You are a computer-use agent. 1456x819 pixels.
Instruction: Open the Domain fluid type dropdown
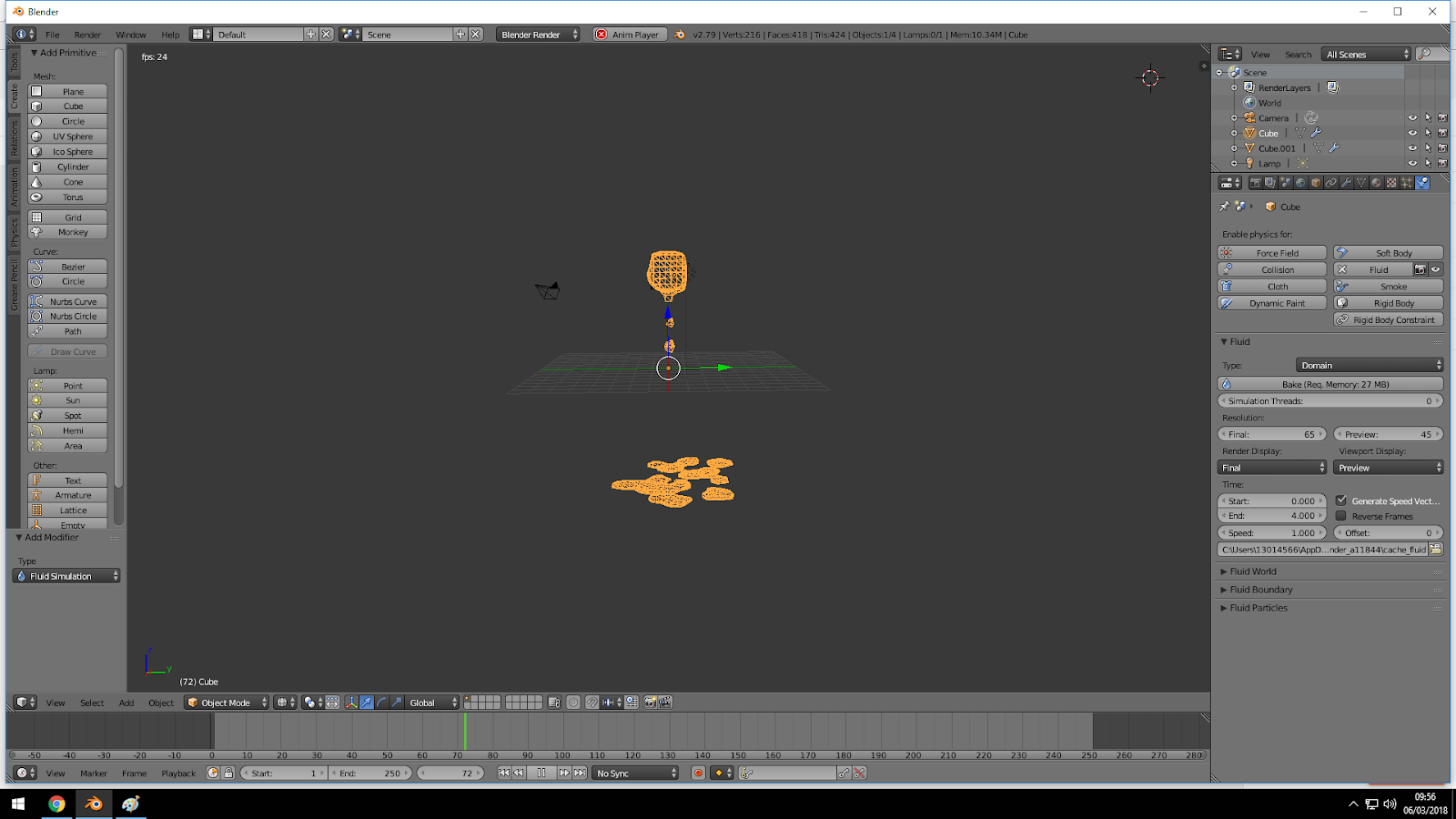click(x=1370, y=364)
